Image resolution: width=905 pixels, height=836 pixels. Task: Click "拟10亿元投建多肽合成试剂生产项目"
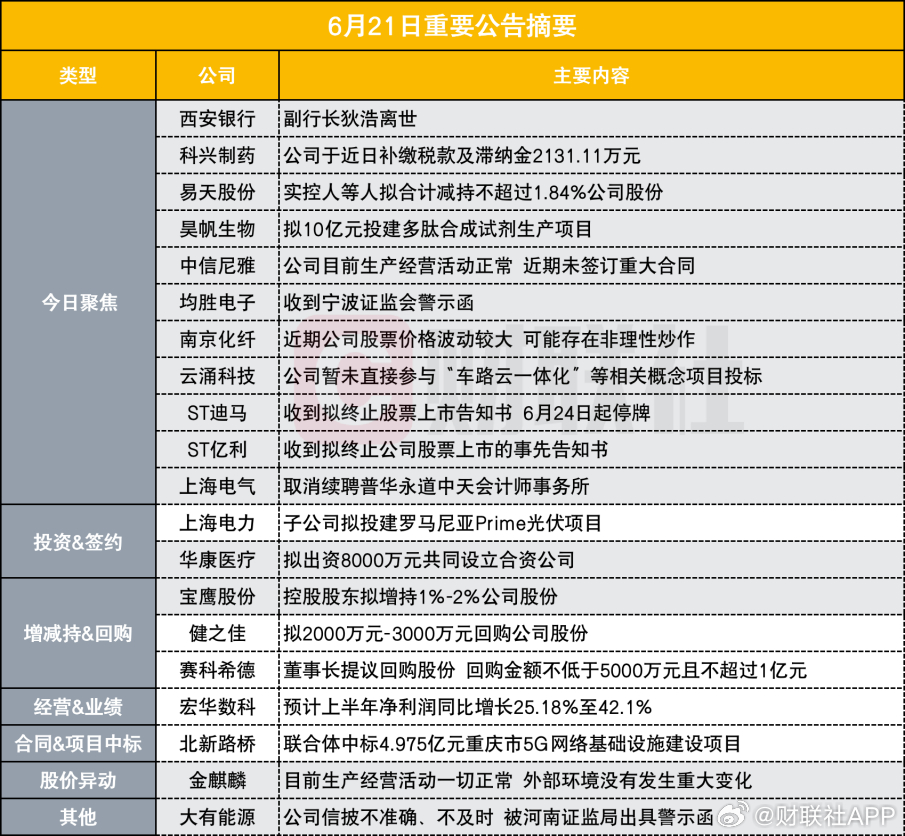[437, 229]
